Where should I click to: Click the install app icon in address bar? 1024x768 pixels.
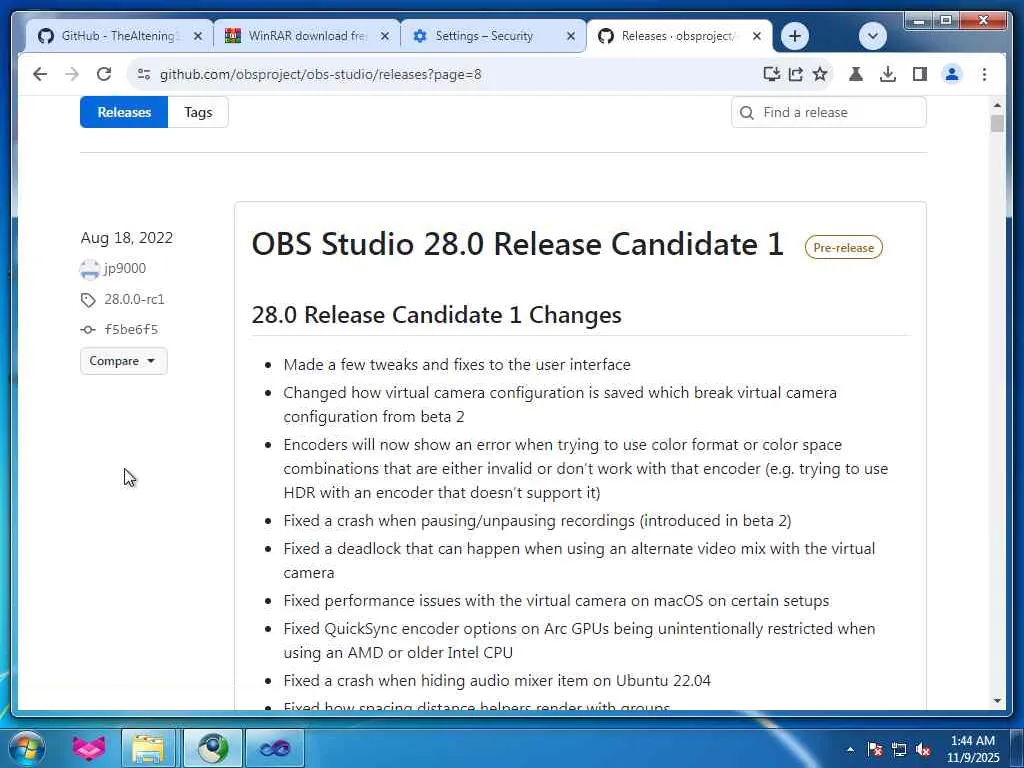point(771,74)
